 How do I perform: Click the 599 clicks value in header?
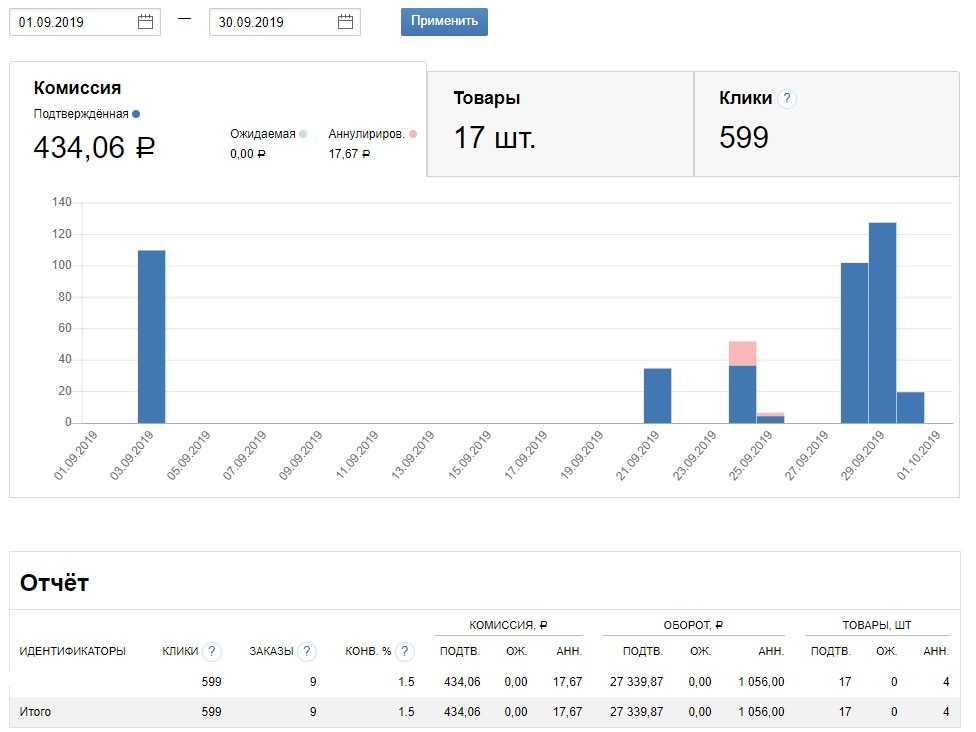click(744, 138)
